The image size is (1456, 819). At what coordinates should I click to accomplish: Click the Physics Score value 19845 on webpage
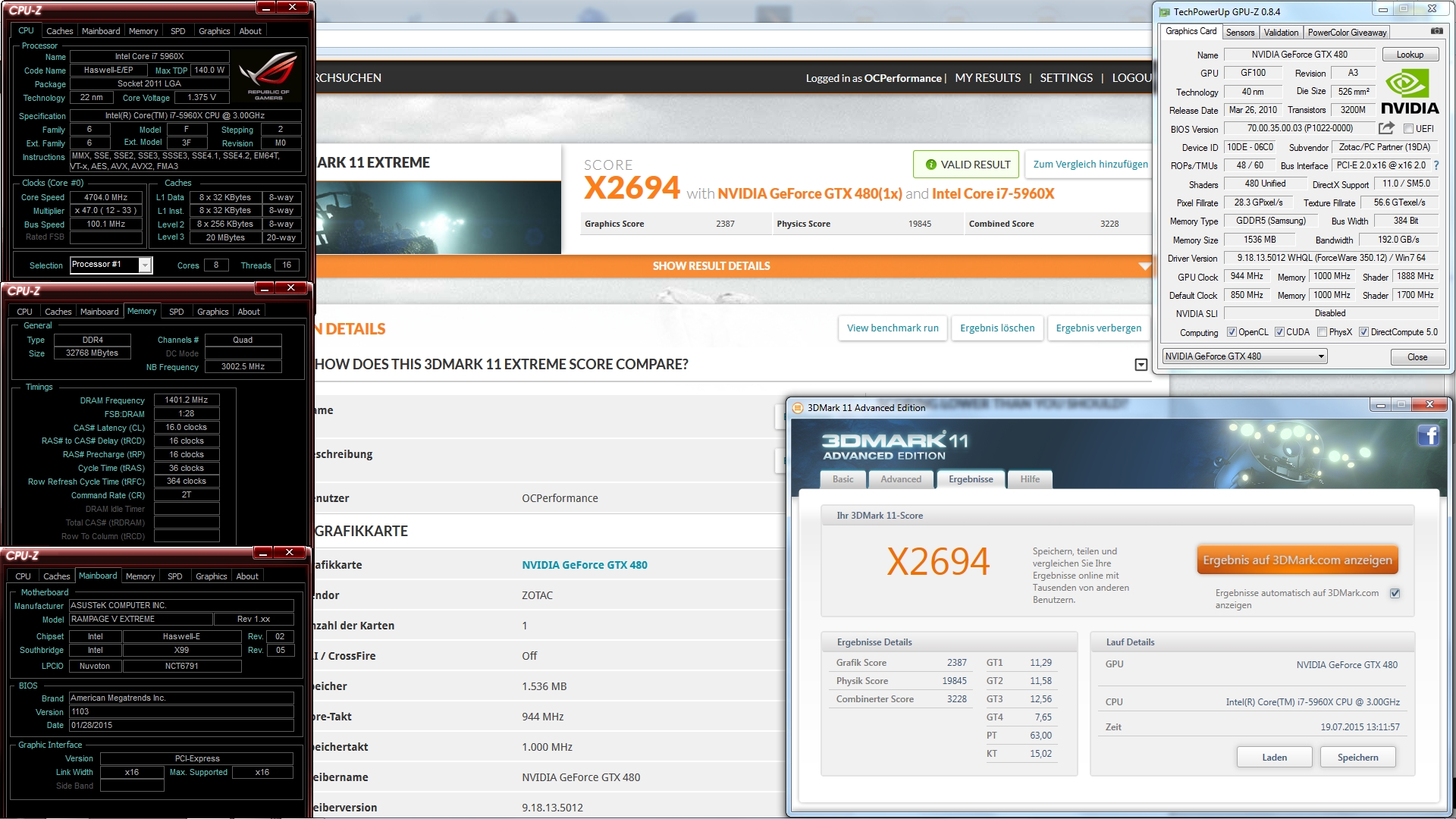[919, 224]
